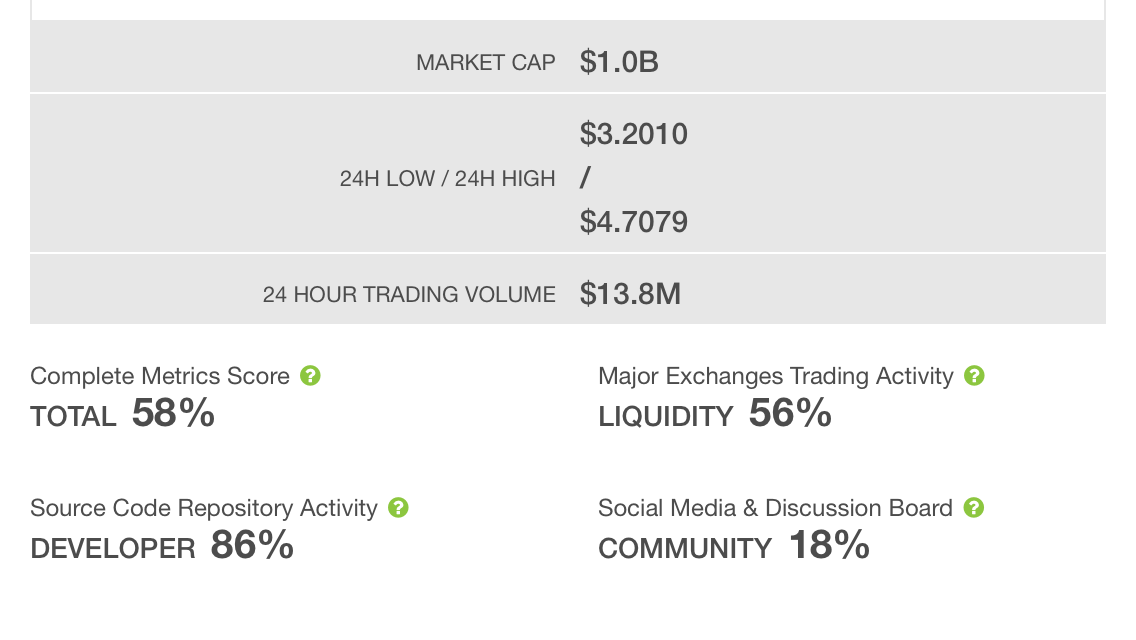Click help icon beside Complete Metrics Score
This screenshot has width=1136, height=640.
[311, 376]
